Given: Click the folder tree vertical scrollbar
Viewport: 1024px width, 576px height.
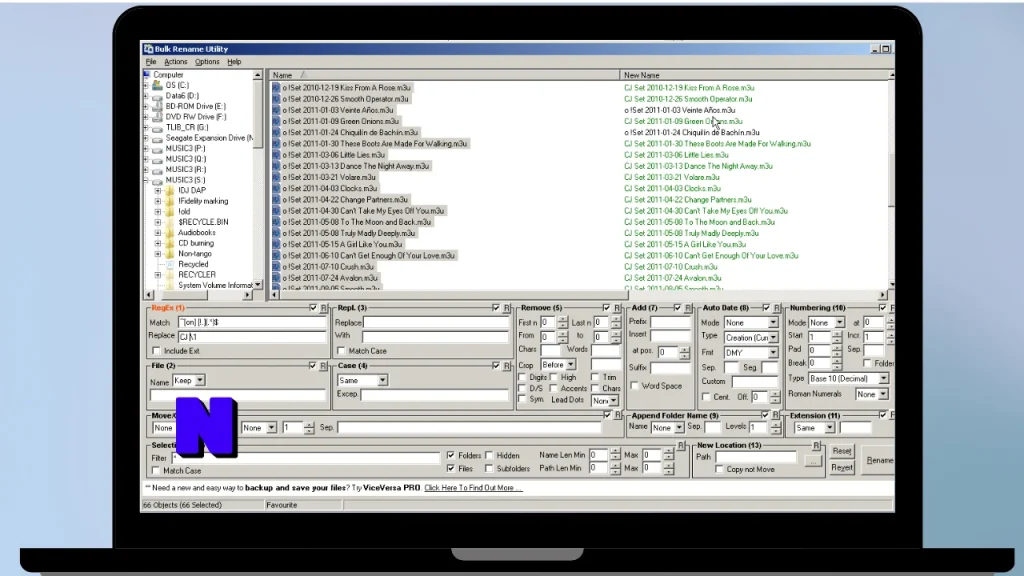Looking at the screenshot, I should click(258, 180).
